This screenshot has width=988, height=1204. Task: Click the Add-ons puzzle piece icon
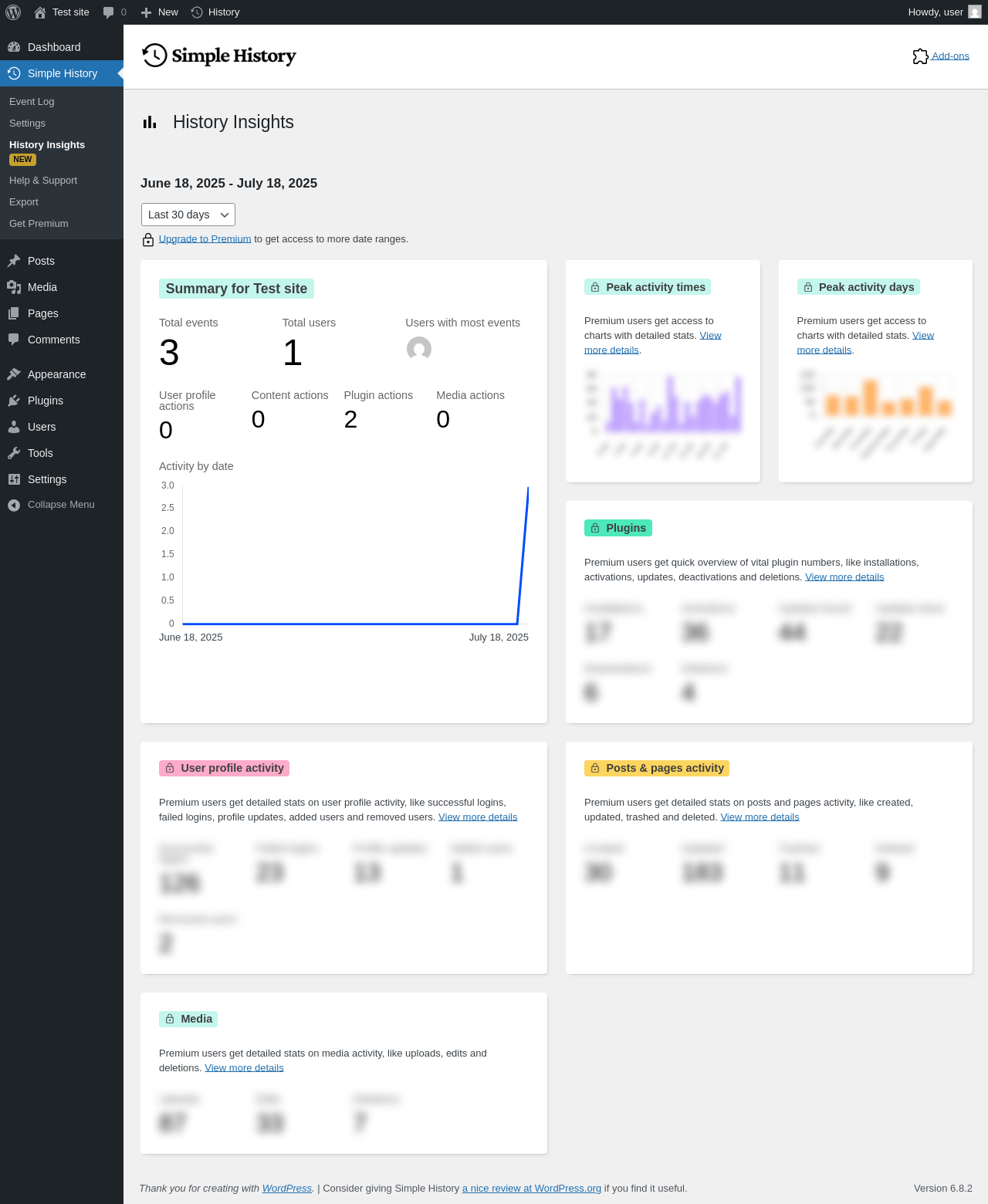920,56
